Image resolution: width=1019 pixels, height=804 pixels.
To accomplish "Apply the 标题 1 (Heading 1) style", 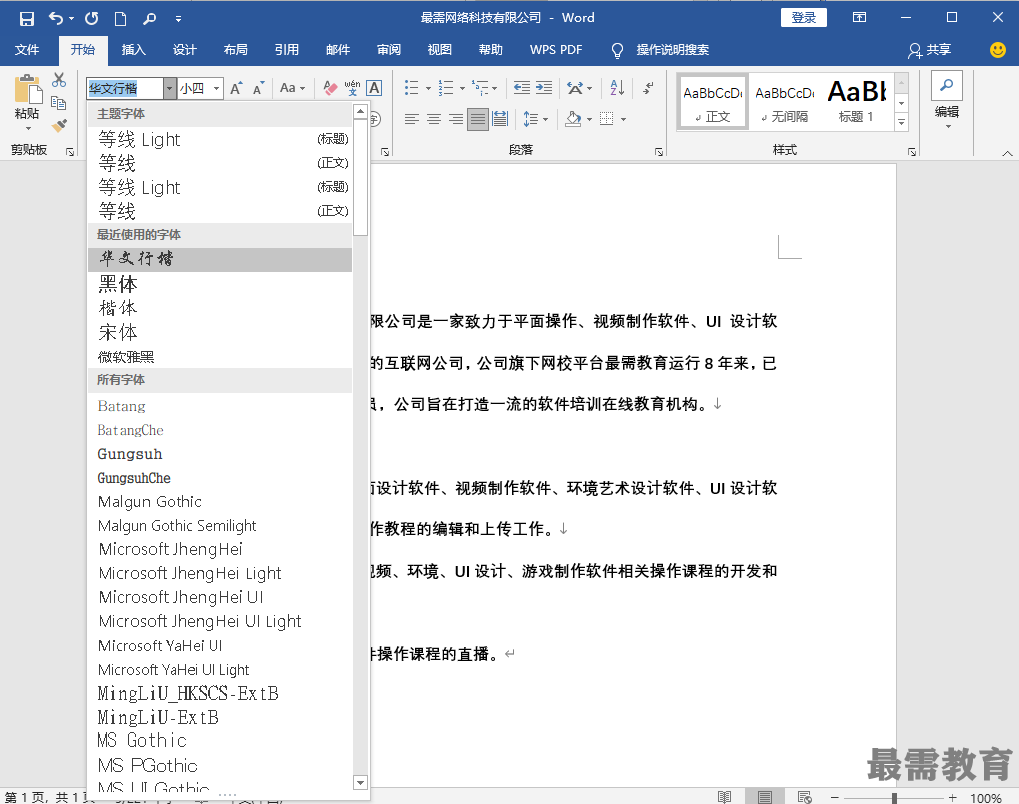I will tap(856, 102).
